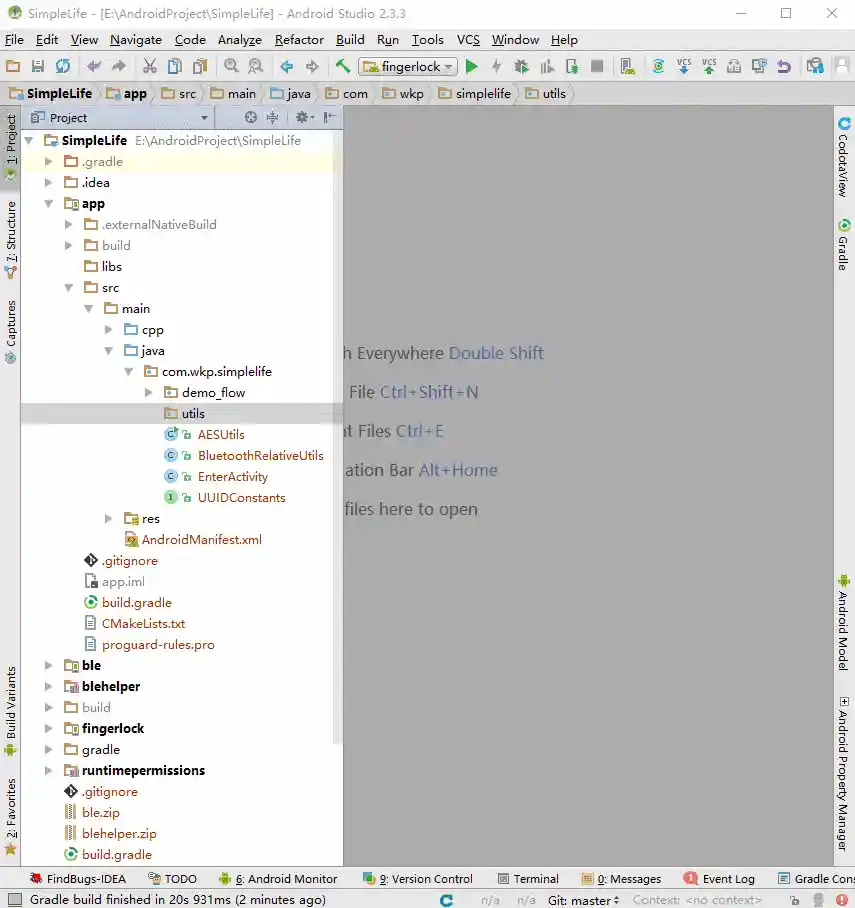Open the Project view type dropdown
The width and height of the screenshot is (855, 908).
click(x=204, y=118)
